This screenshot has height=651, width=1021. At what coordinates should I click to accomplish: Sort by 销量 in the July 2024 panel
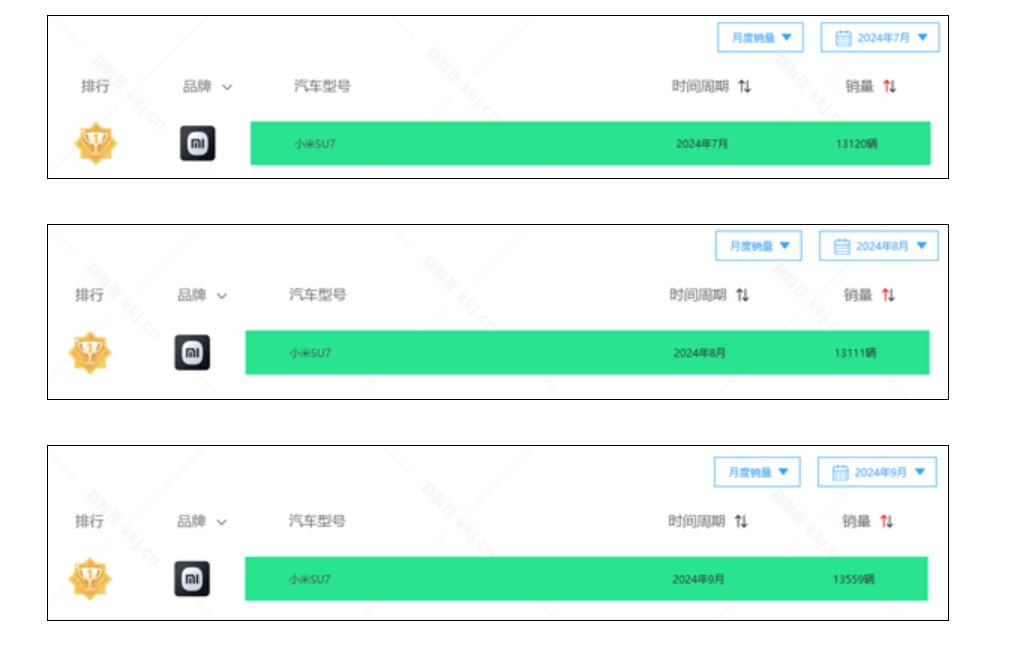889,86
